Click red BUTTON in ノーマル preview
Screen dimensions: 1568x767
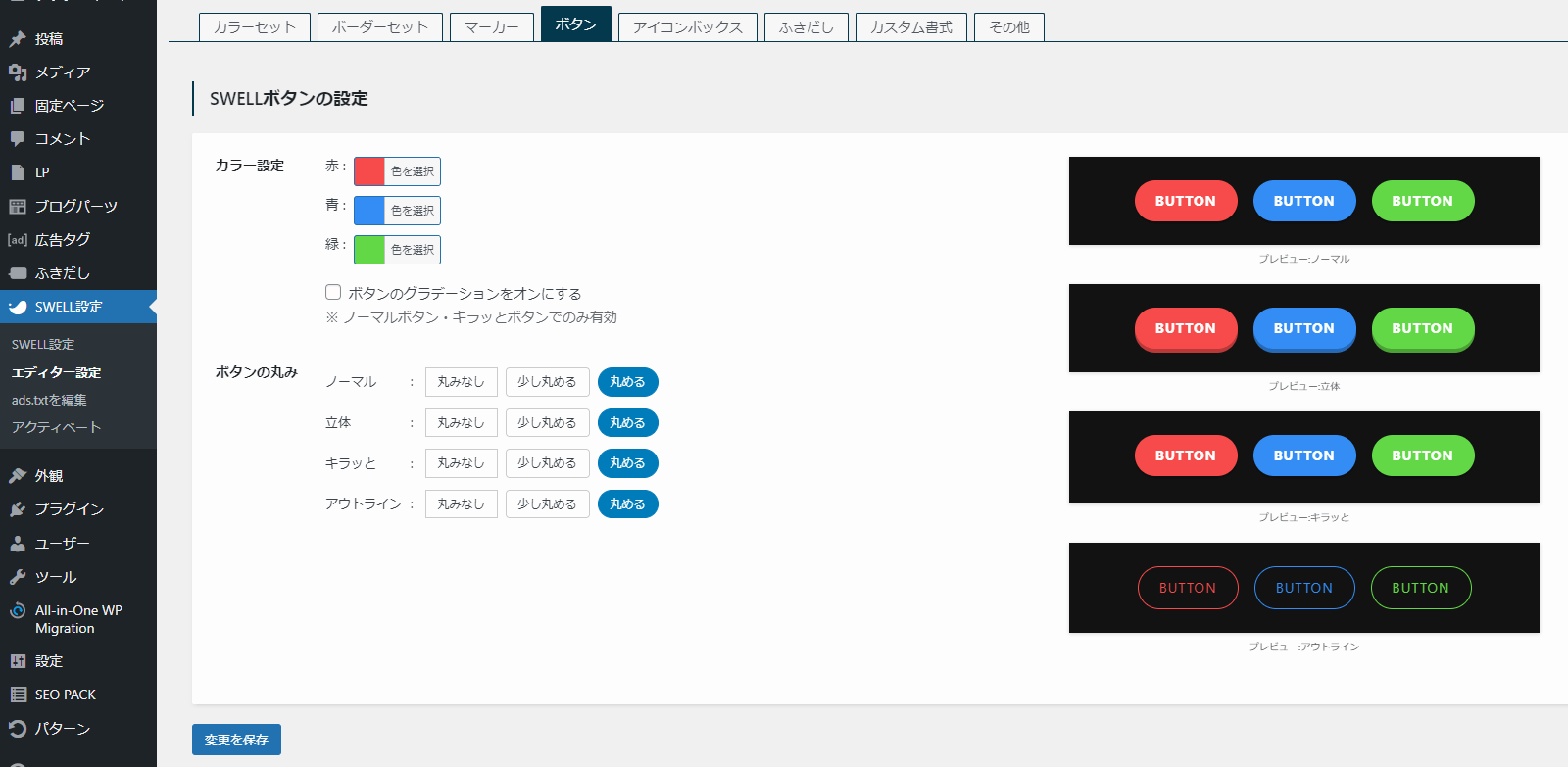(x=1186, y=201)
